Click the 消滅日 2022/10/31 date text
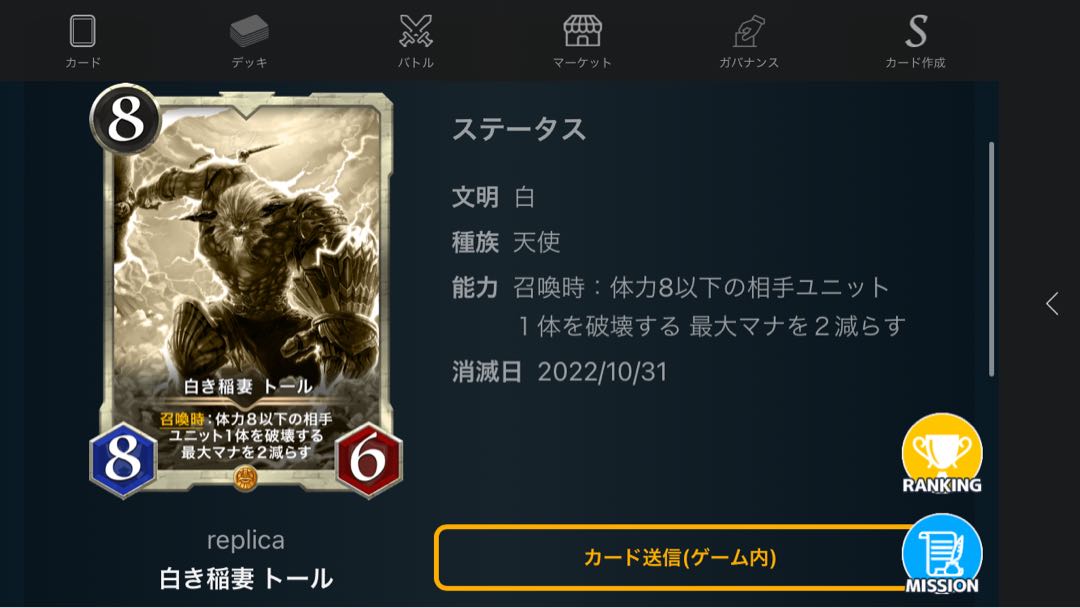This screenshot has height=608, width=1080. click(x=559, y=372)
